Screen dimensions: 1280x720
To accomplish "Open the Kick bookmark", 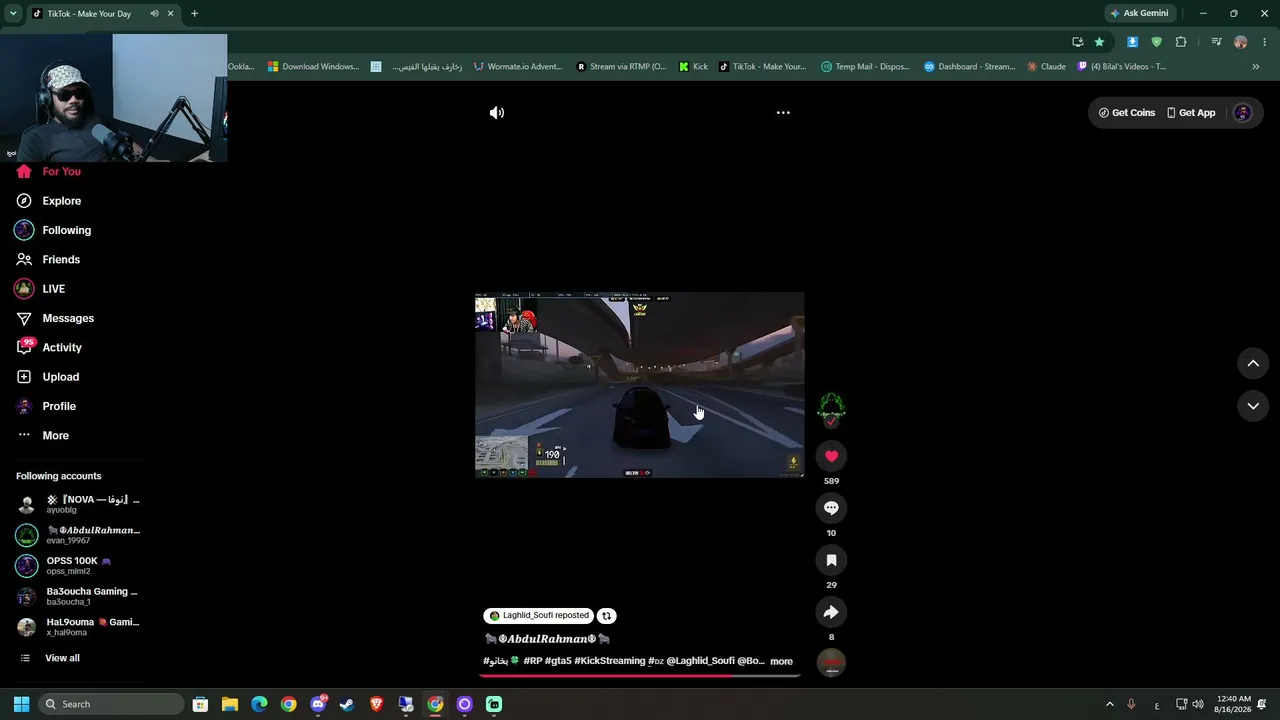I will (x=693, y=67).
